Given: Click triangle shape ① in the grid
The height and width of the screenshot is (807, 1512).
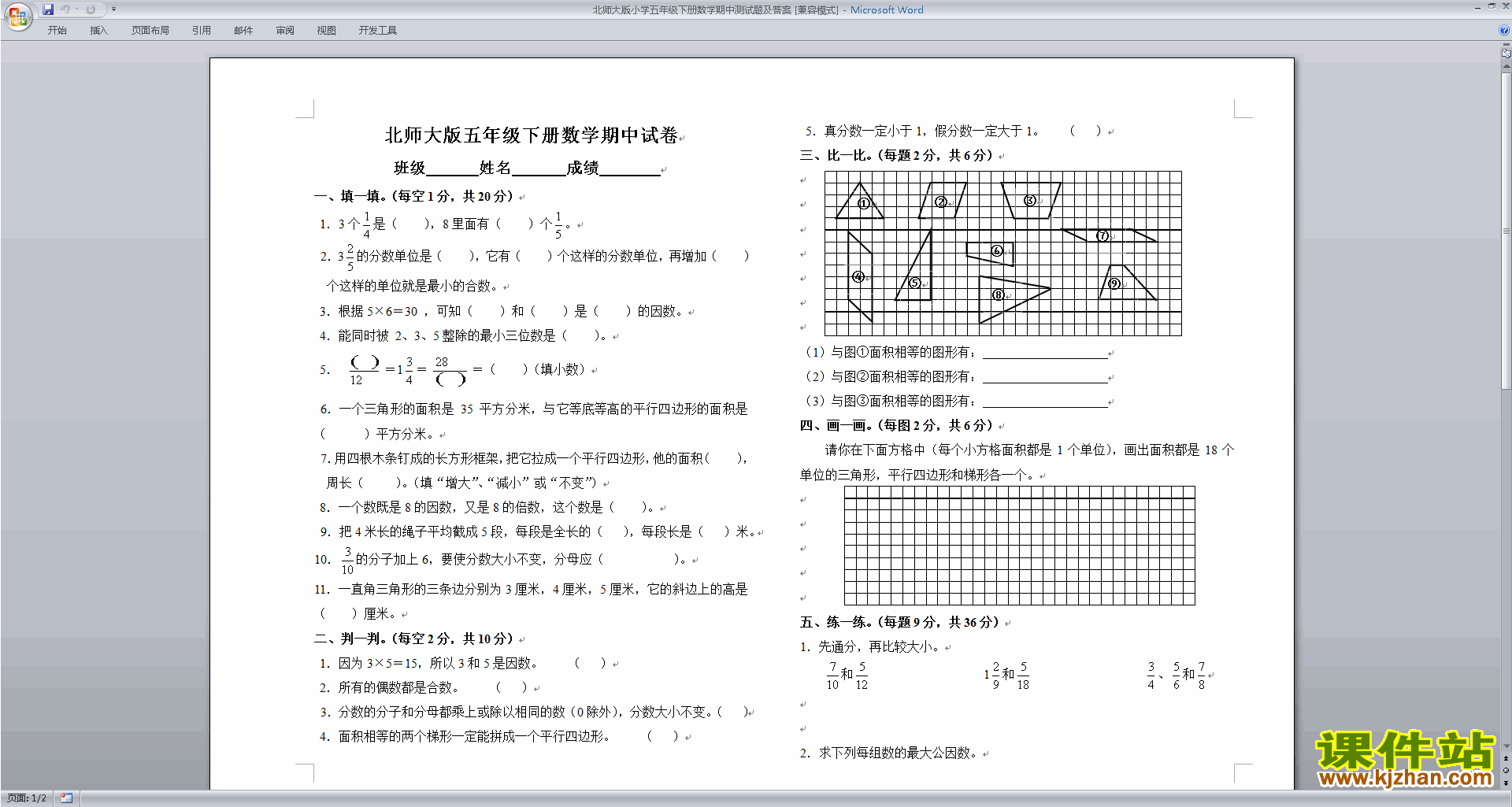Looking at the screenshot, I should [x=861, y=203].
